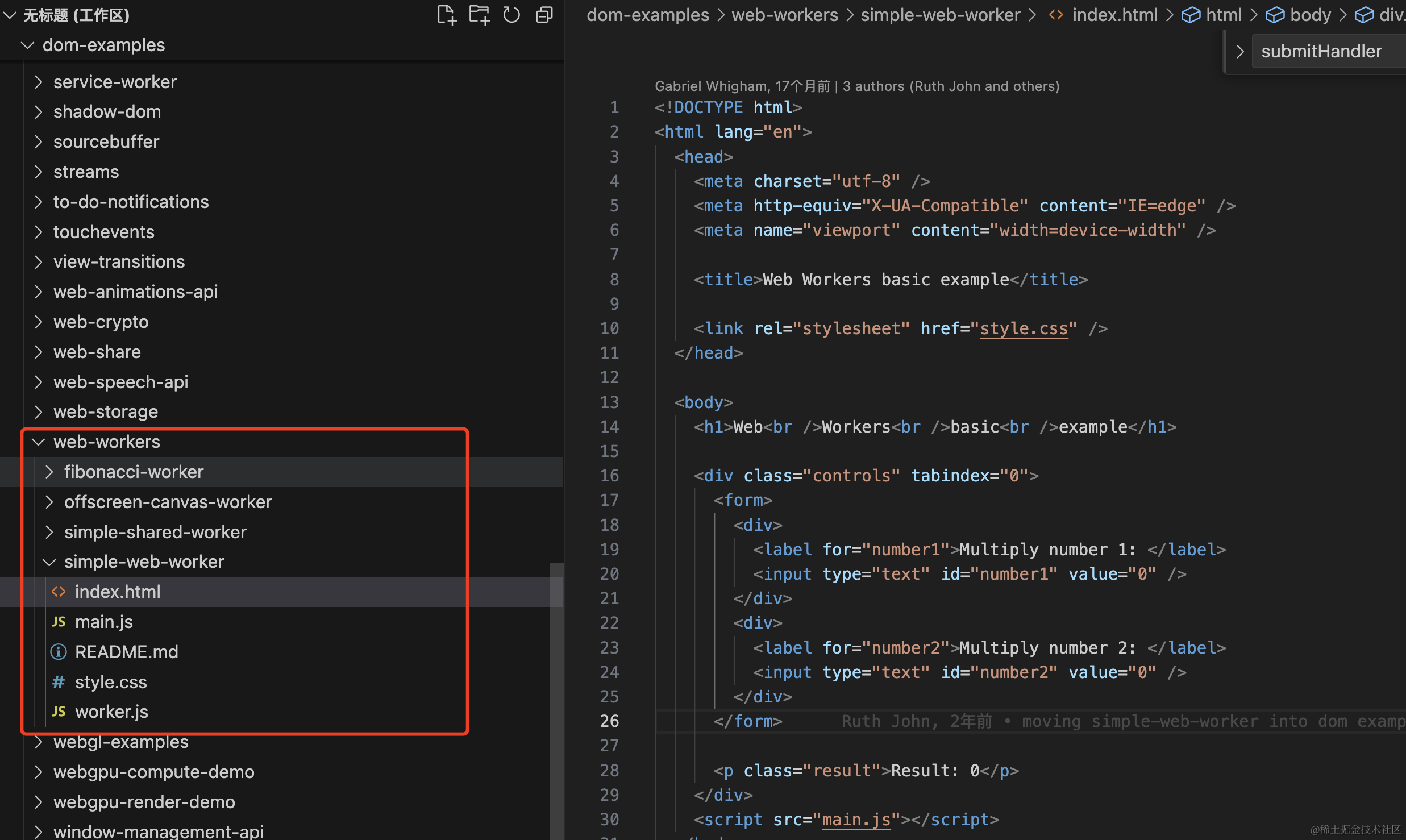Viewport: 1406px width, 840px height.
Task: Collapse all folders using the explorer header icon
Action: [x=544, y=15]
